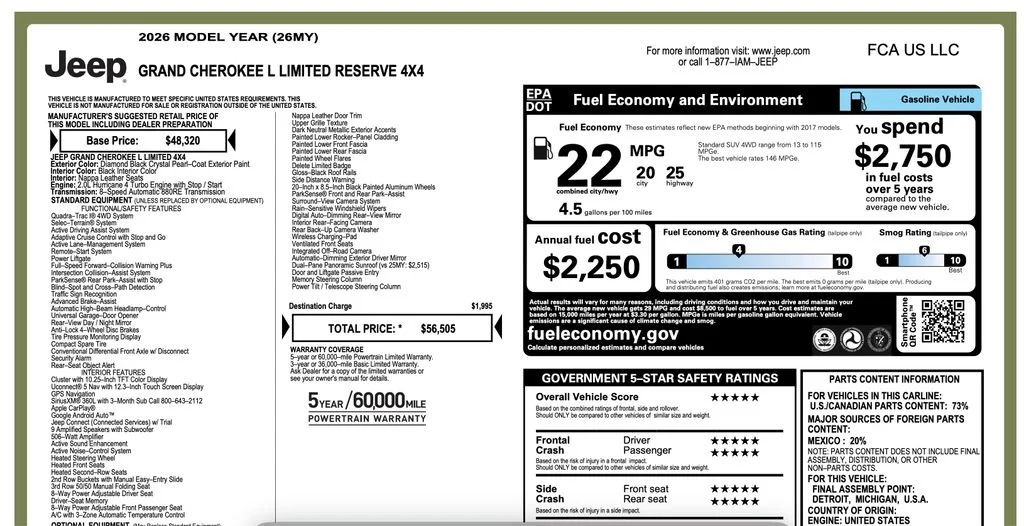Click the fuel pump icon in Gasoline Vehicle badge

[x=857, y=101]
